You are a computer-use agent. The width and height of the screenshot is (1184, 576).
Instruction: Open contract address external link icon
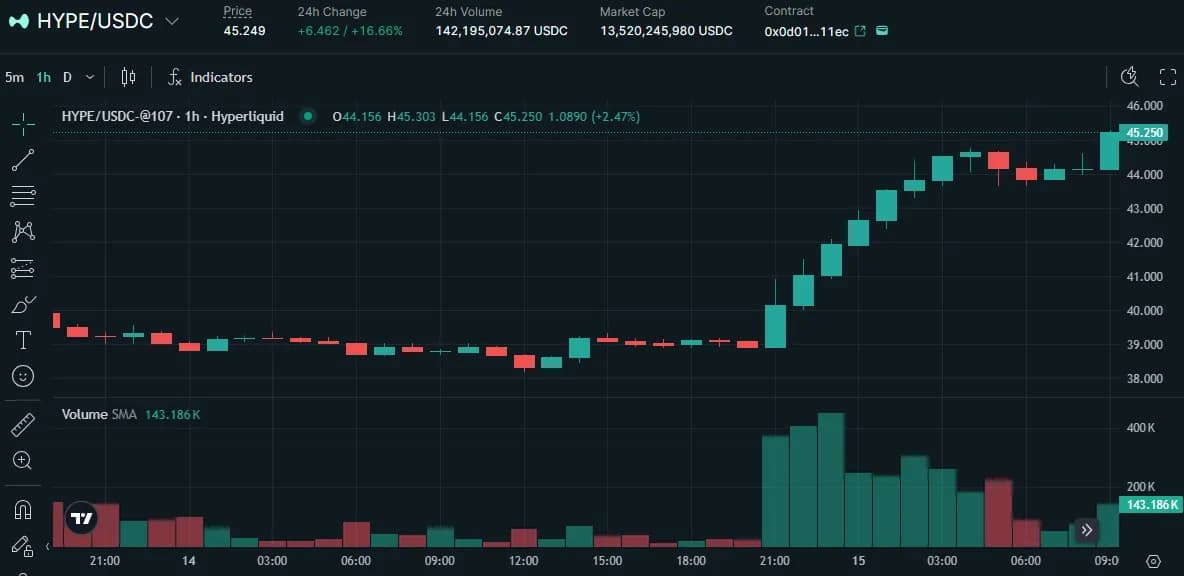click(x=860, y=31)
